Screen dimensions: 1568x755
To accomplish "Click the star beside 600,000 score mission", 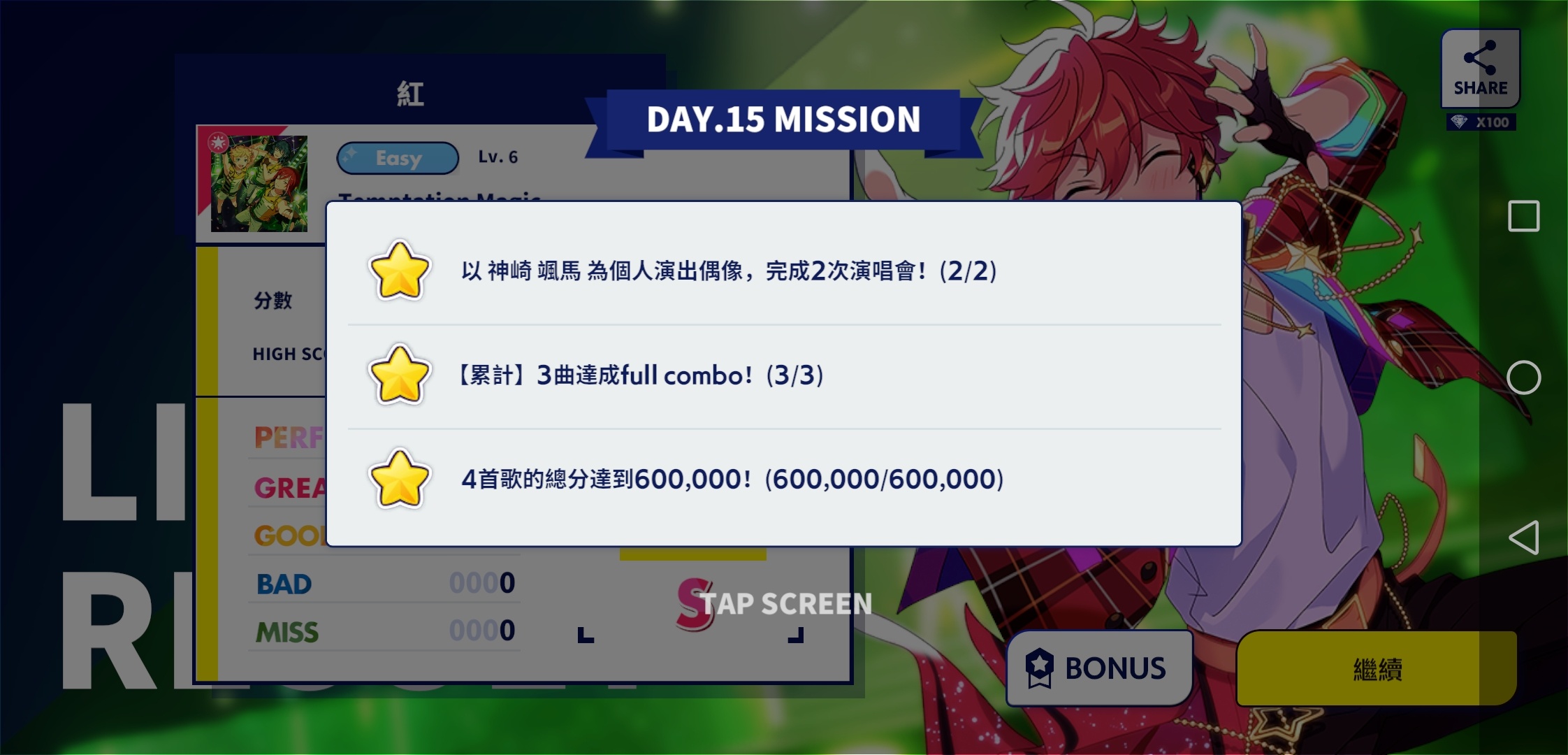I will 399,479.
